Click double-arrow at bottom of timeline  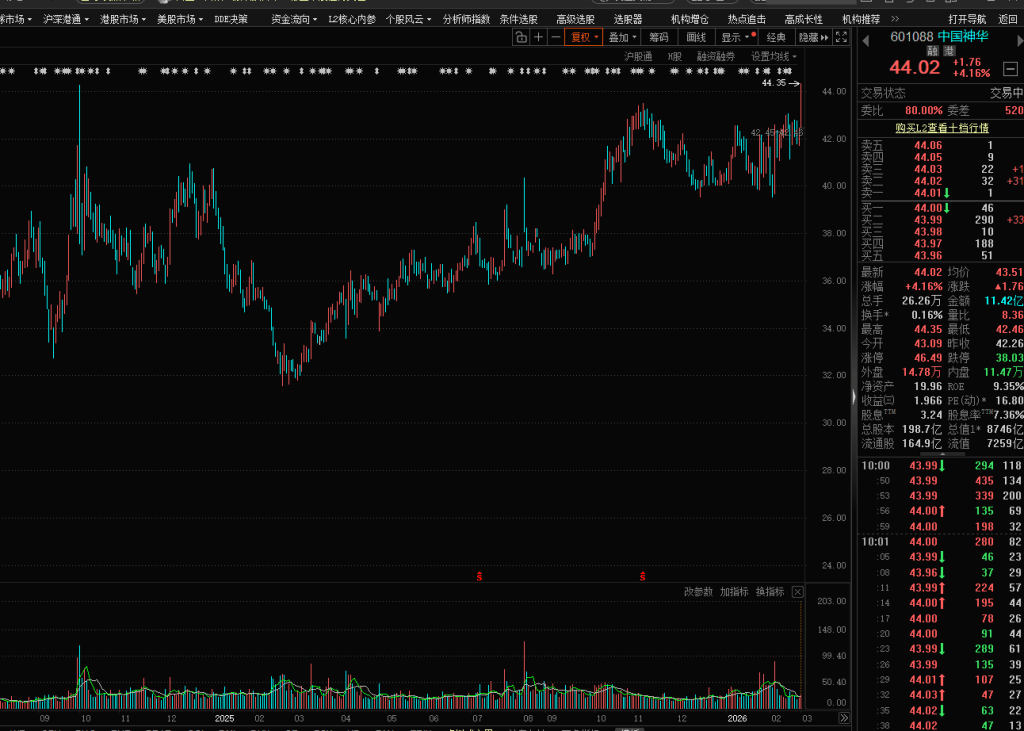pos(843,718)
